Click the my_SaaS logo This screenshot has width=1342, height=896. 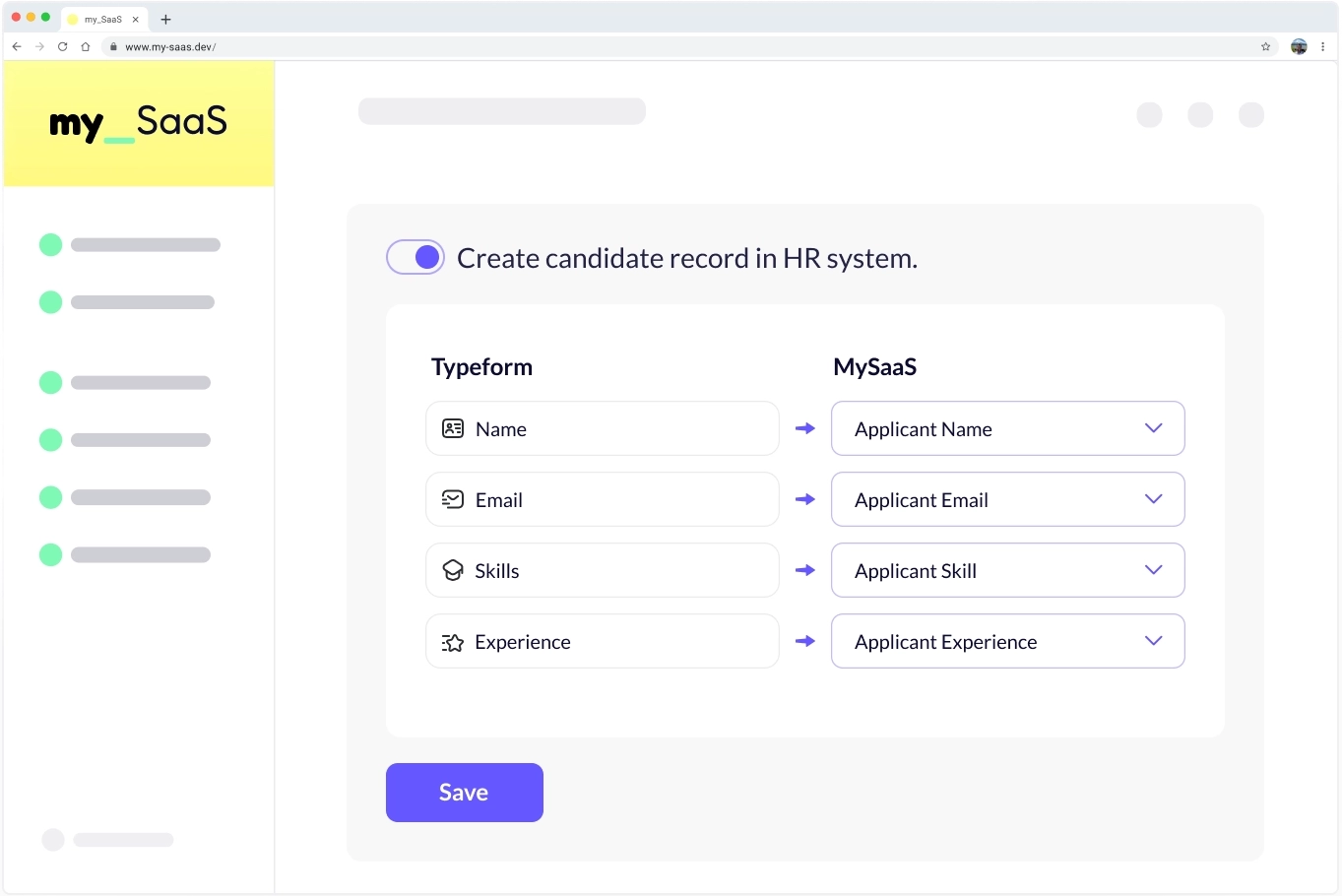(139, 123)
